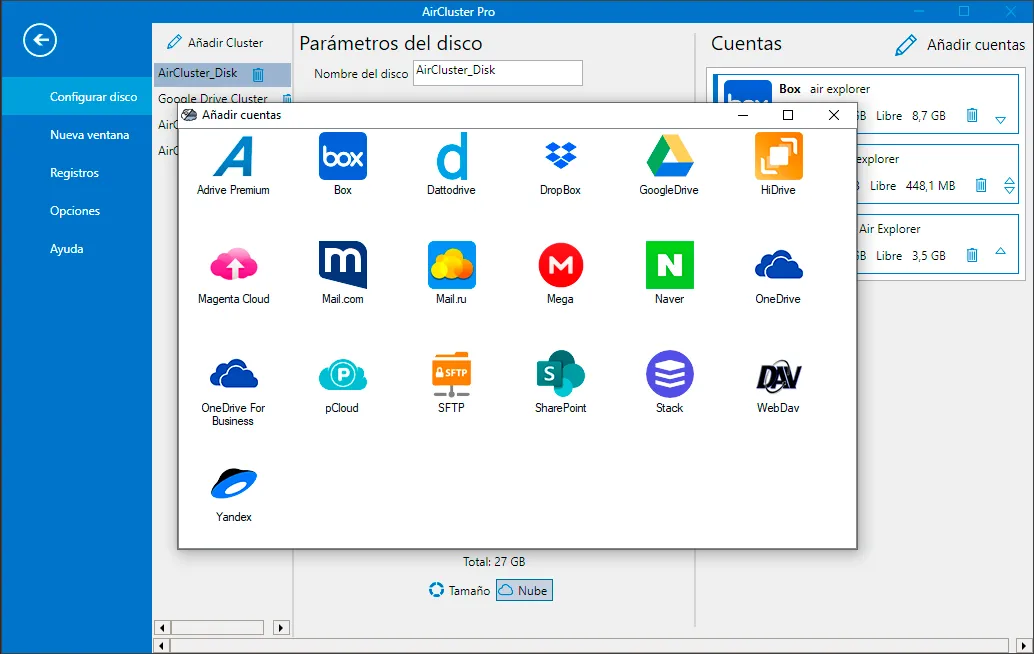
Task: Maximize the Añadir cuentas dialog
Action: point(787,115)
